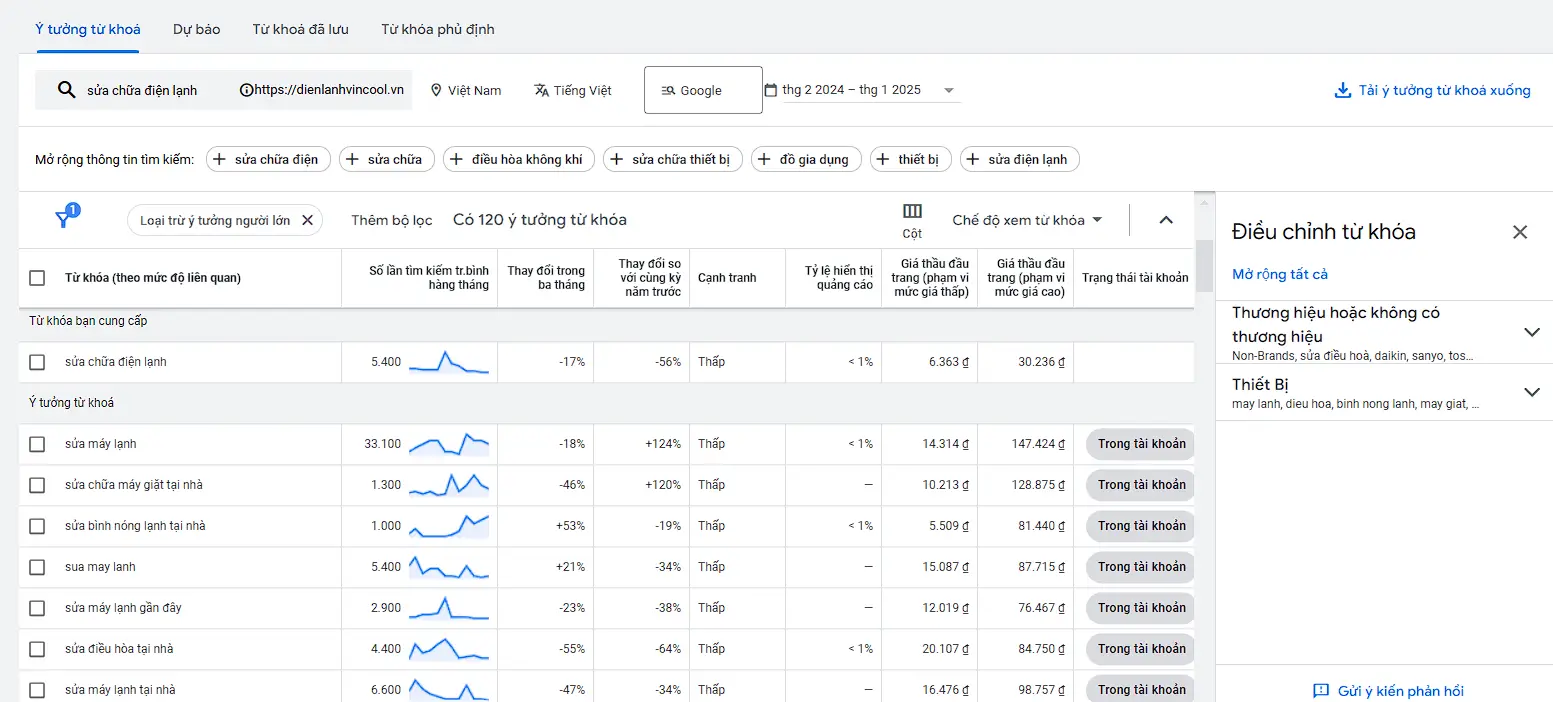Click Mở rộng tất cả link
The height and width of the screenshot is (702, 1553).
1280,274
